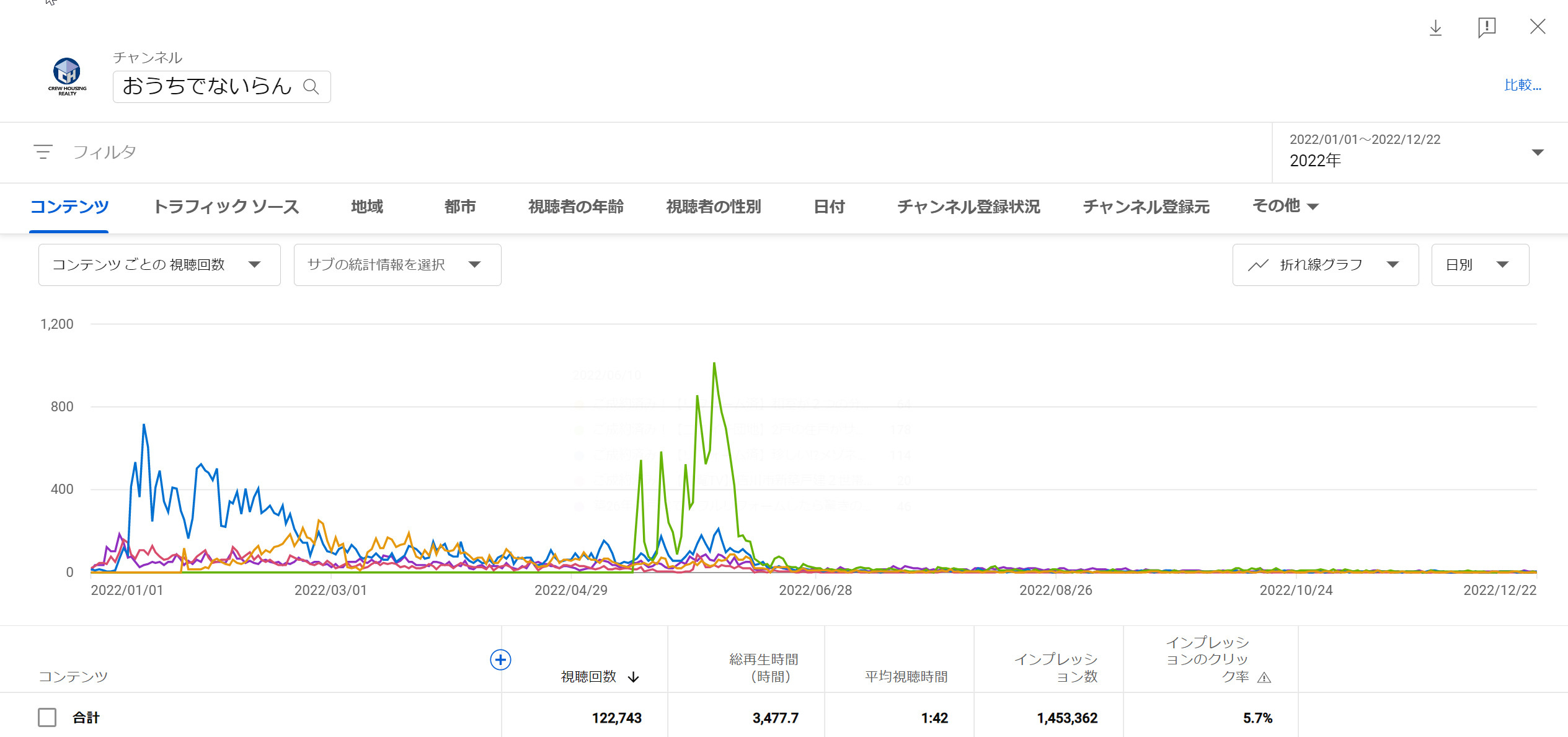Open the 日別 granularity dropdown

coord(1480,265)
